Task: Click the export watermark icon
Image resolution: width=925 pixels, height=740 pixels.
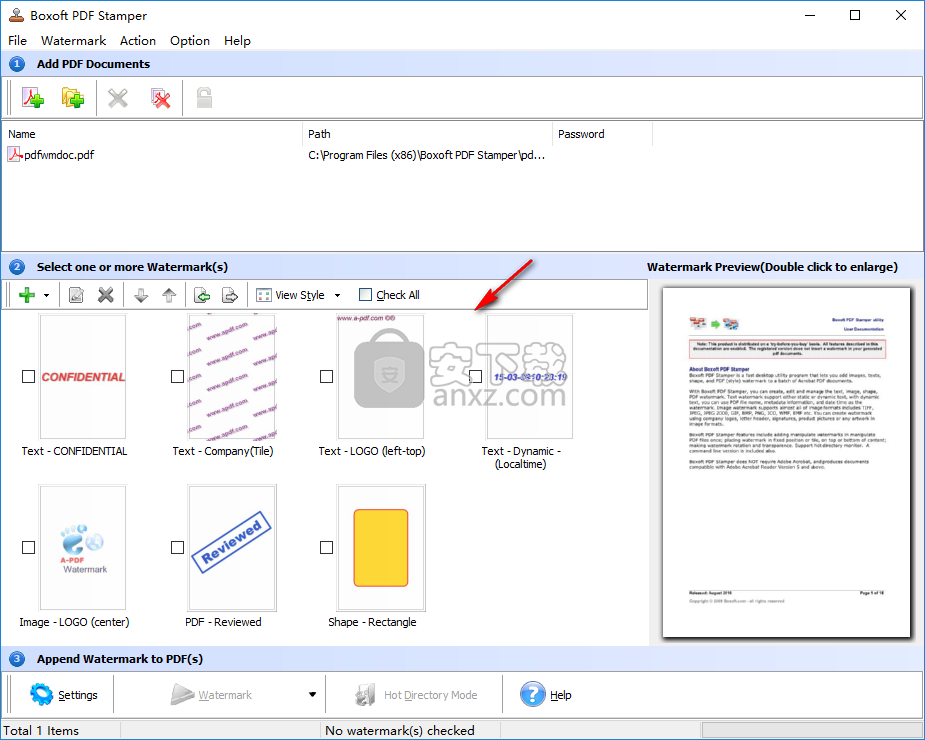Action: click(x=230, y=295)
